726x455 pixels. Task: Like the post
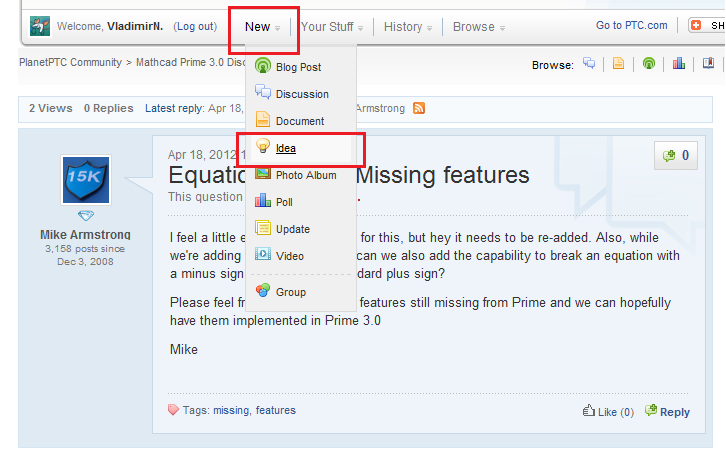pos(608,411)
